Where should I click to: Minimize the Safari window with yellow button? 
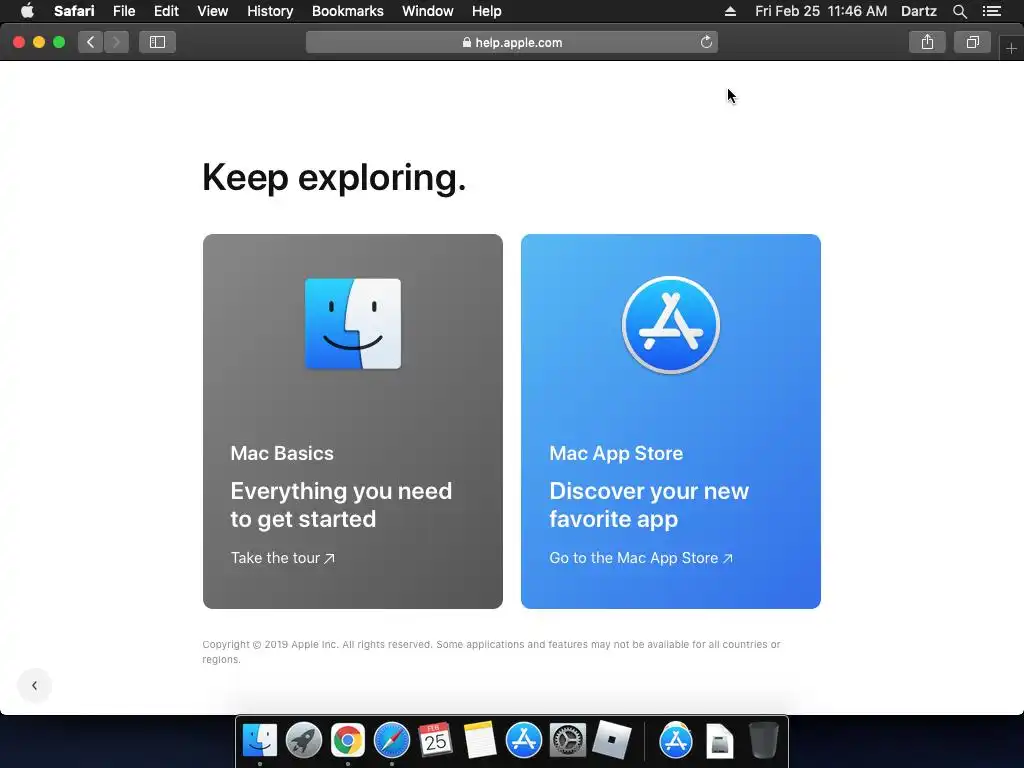tap(39, 42)
